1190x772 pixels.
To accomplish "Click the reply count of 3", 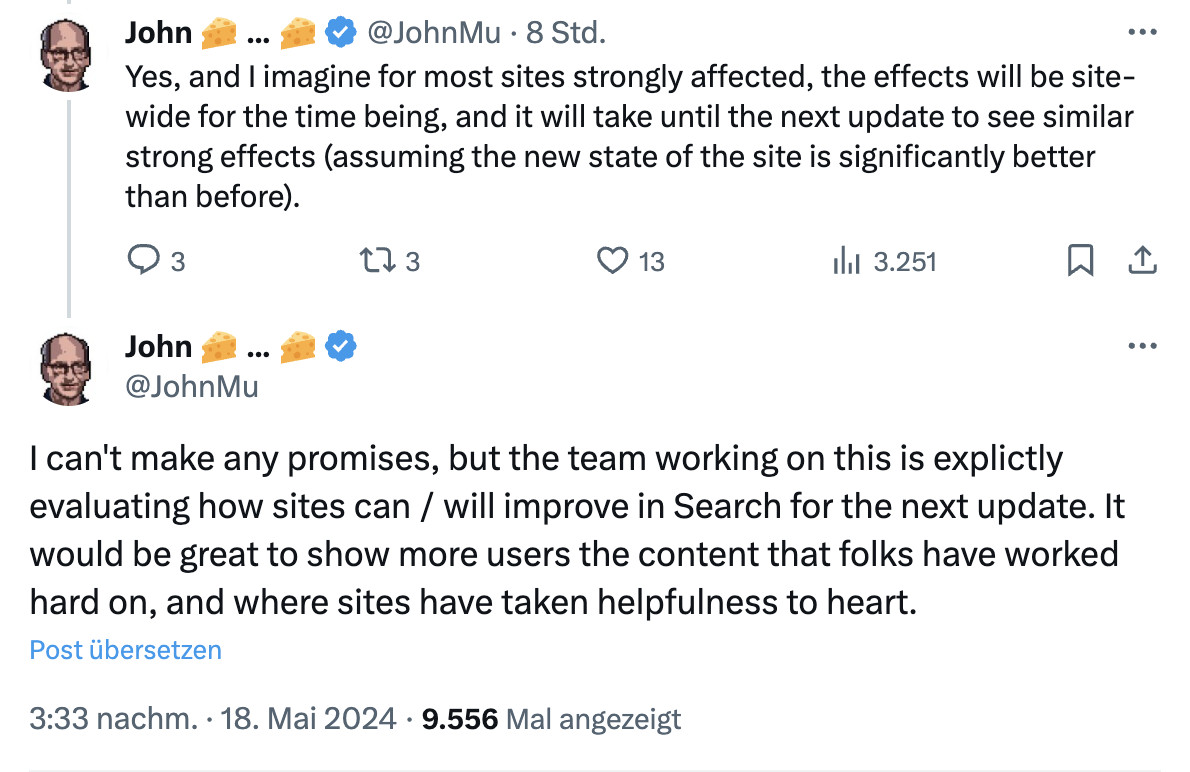I will [x=177, y=260].
